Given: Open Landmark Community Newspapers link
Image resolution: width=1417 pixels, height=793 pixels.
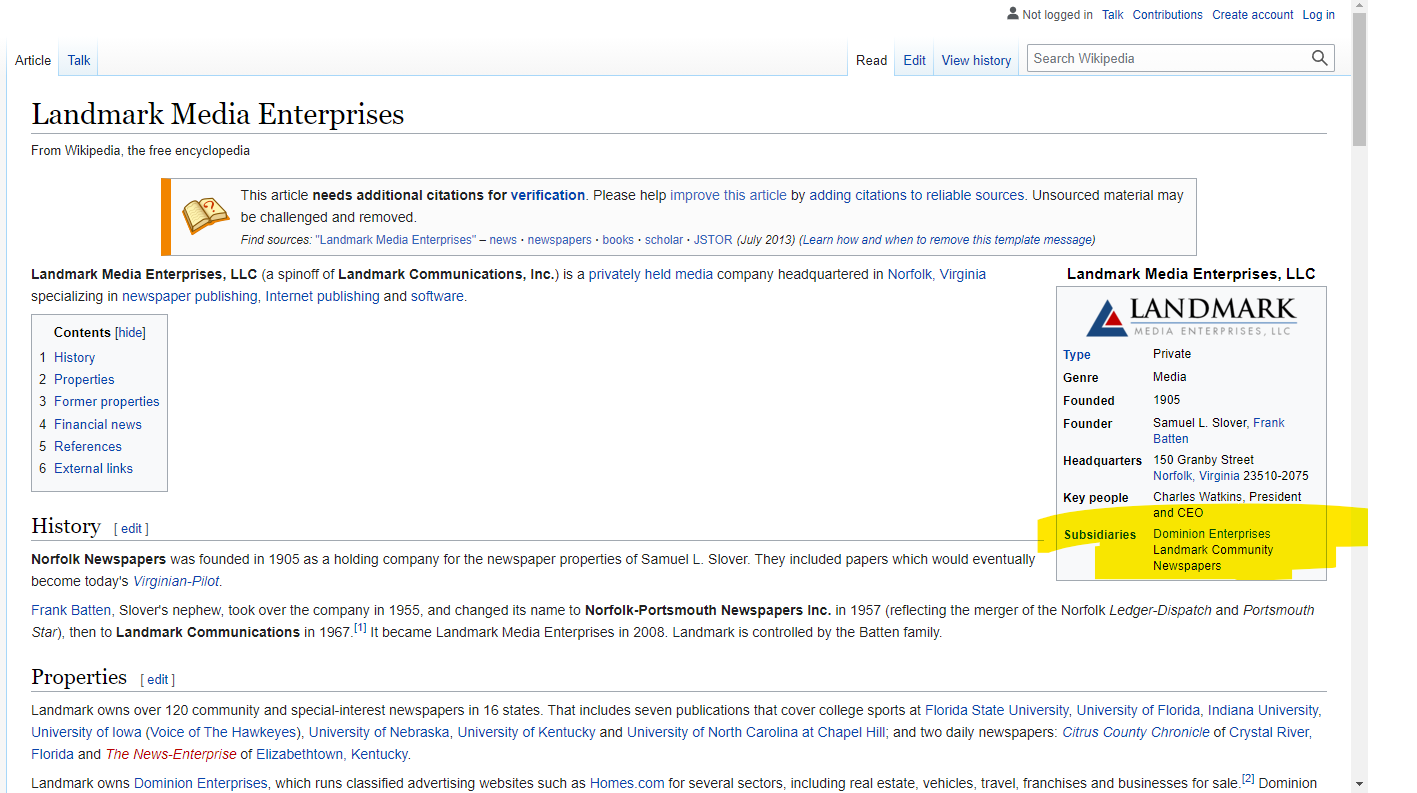Looking at the screenshot, I should [x=1213, y=558].
